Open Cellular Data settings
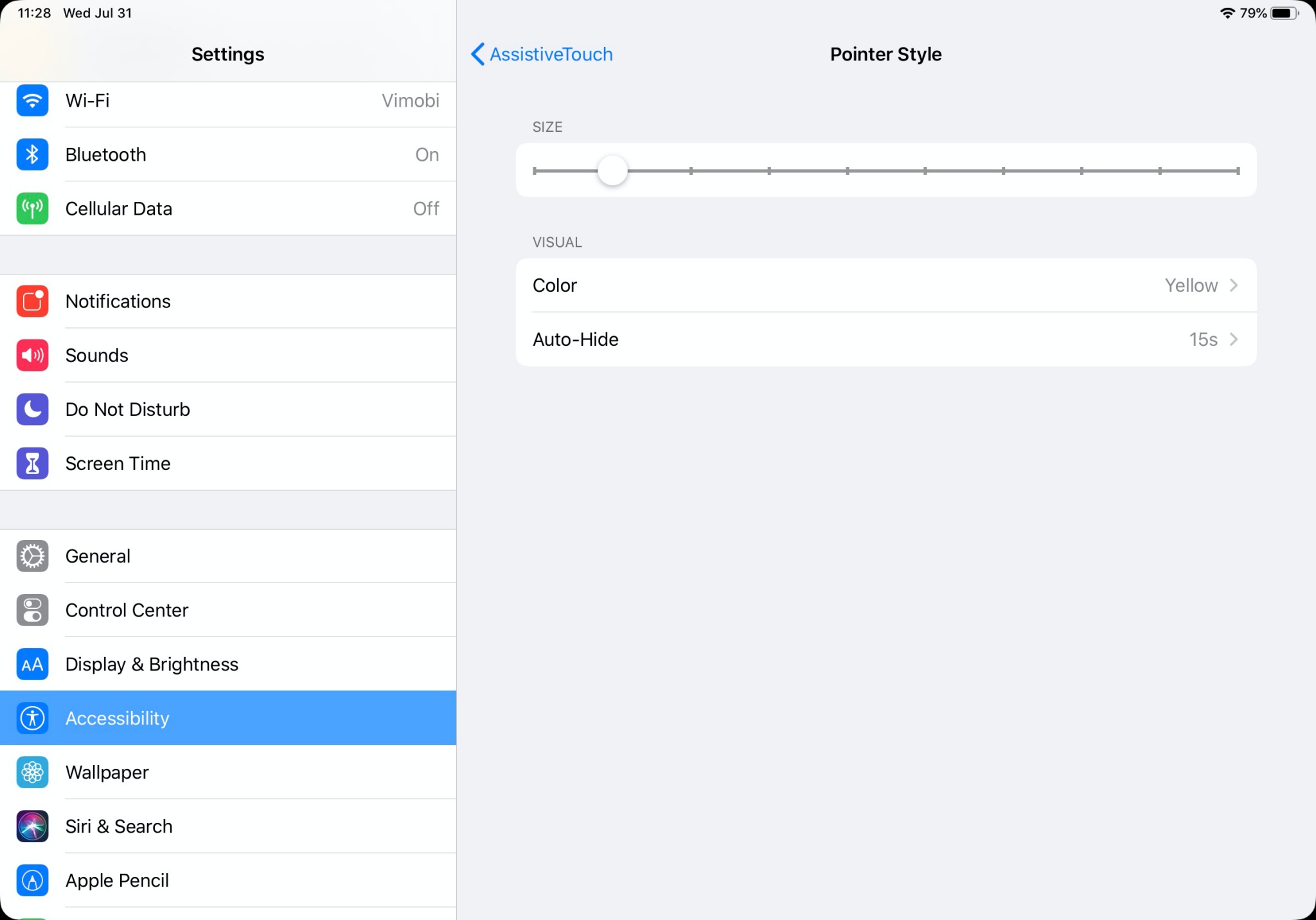Viewport: 1316px width, 920px height. (228, 208)
